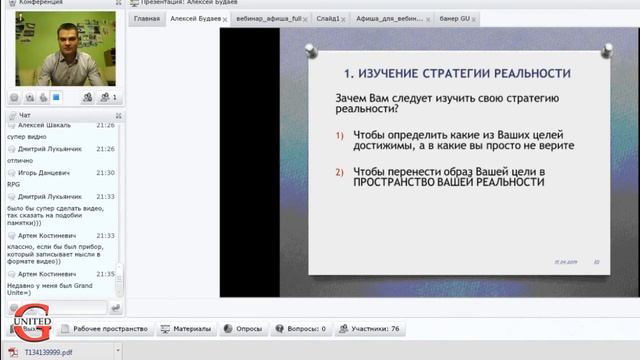Screen dimensions: 640x360
Task: Click the presenter webcam video
Action: (x=66, y=49)
